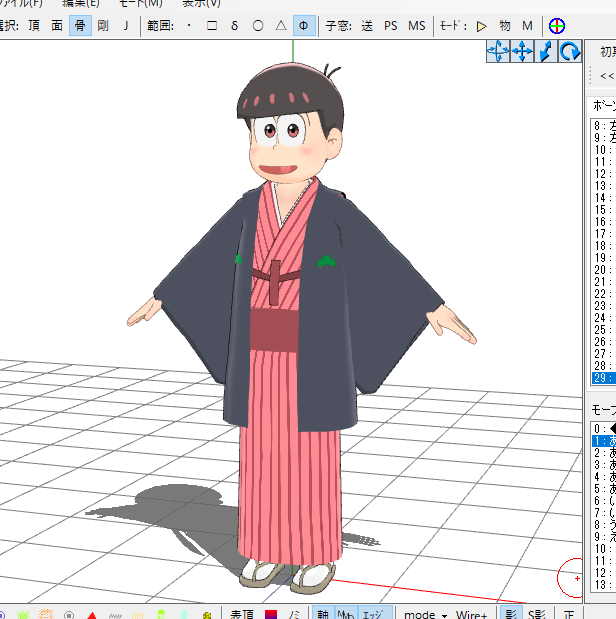Select the δ lasso range tool
616x619 pixels.
click(x=235, y=26)
